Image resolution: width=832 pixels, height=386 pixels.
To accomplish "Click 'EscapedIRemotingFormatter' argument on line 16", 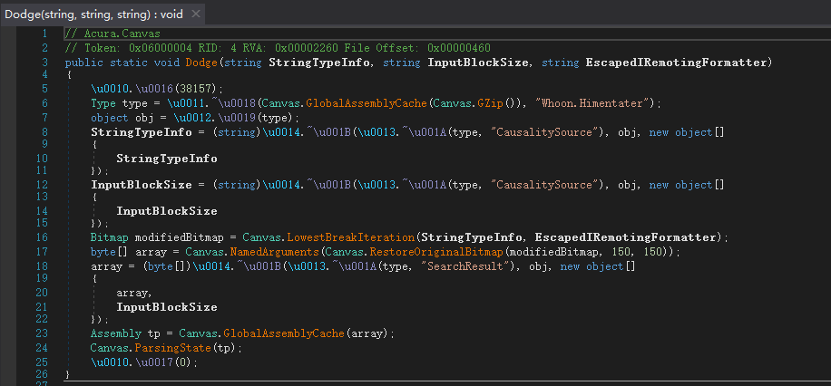I will click(625, 237).
